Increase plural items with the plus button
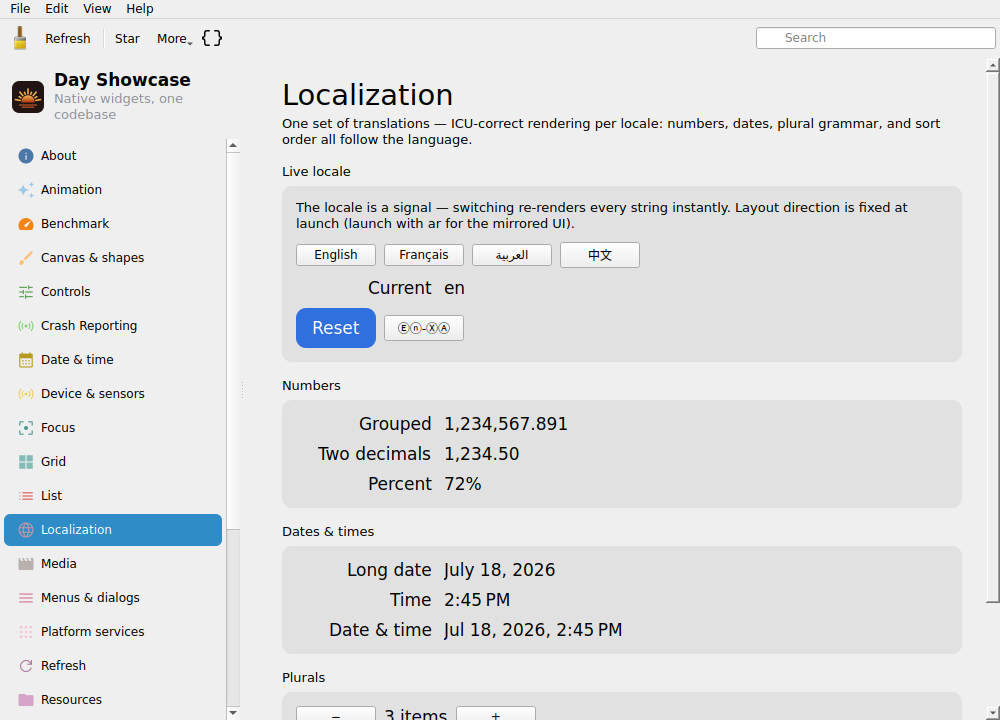Image resolution: width=1000 pixels, height=720 pixels. [x=496, y=714]
